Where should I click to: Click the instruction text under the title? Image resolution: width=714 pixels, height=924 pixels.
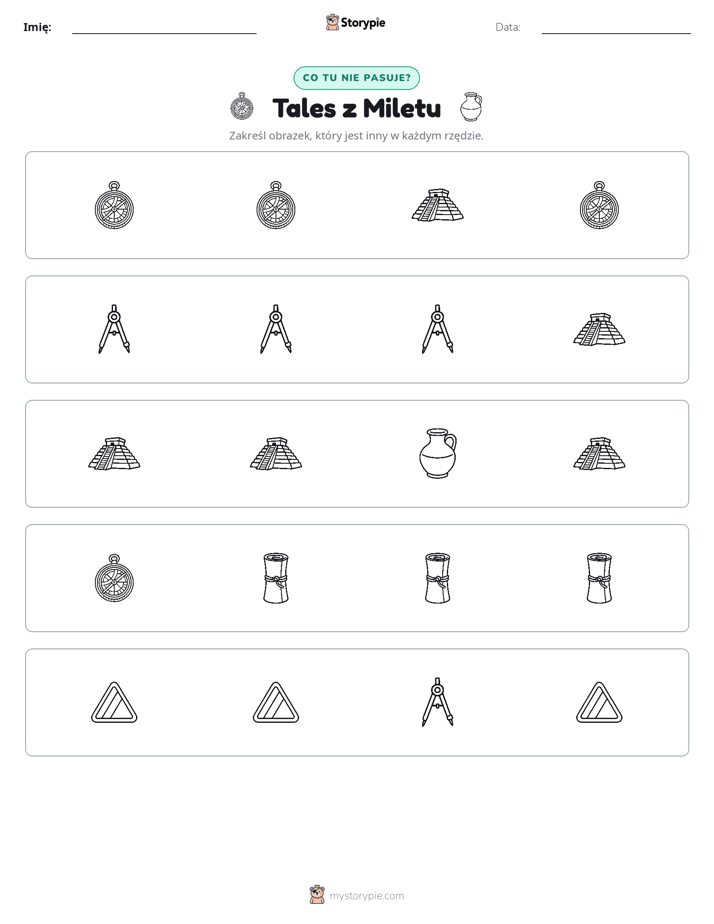click(356, 136)
